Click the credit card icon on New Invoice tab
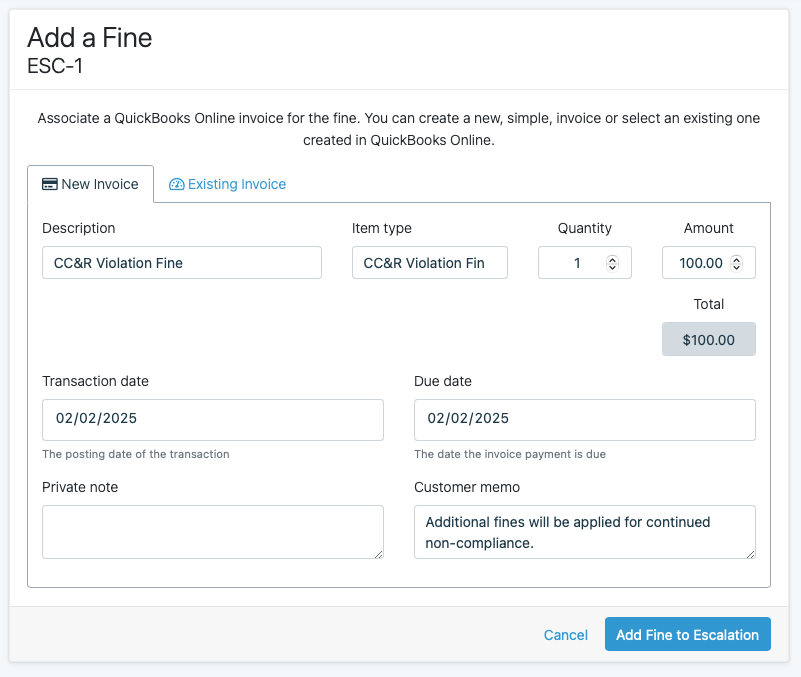Screen dimensions: 801x677 point(50,184)
